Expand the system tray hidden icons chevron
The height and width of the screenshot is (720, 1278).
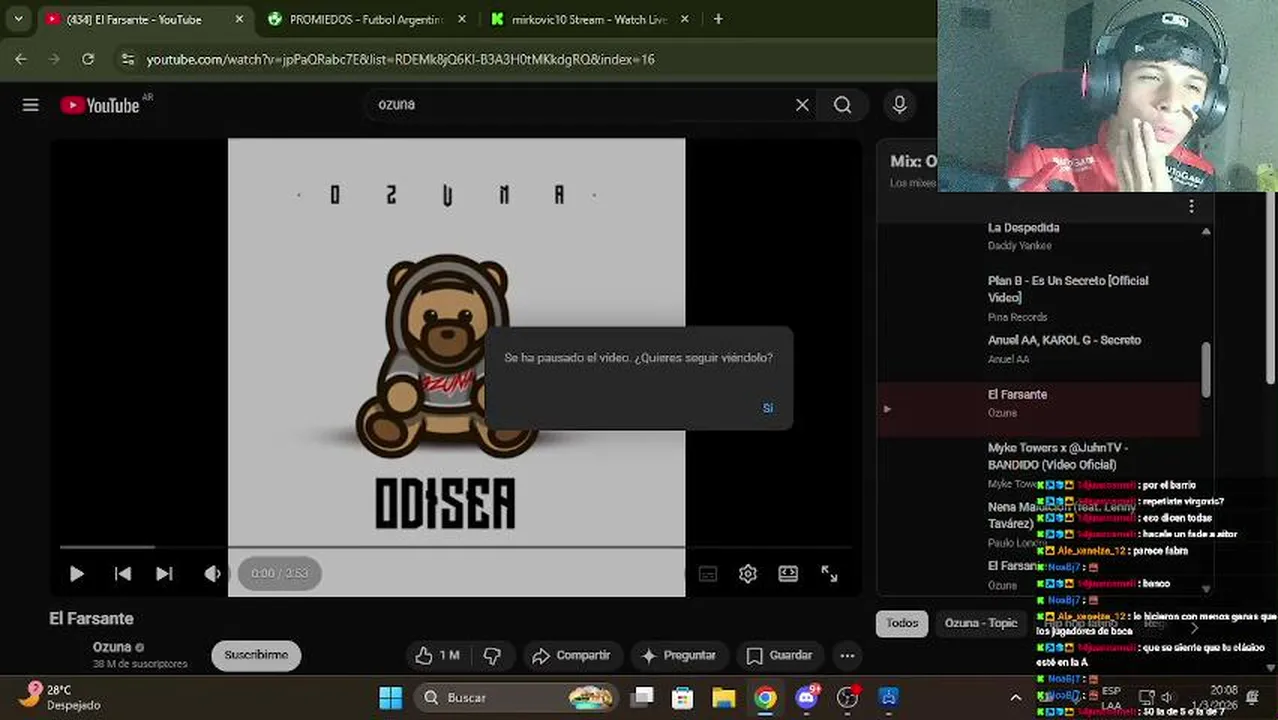pyautogui.click(x=1016, y=698)
